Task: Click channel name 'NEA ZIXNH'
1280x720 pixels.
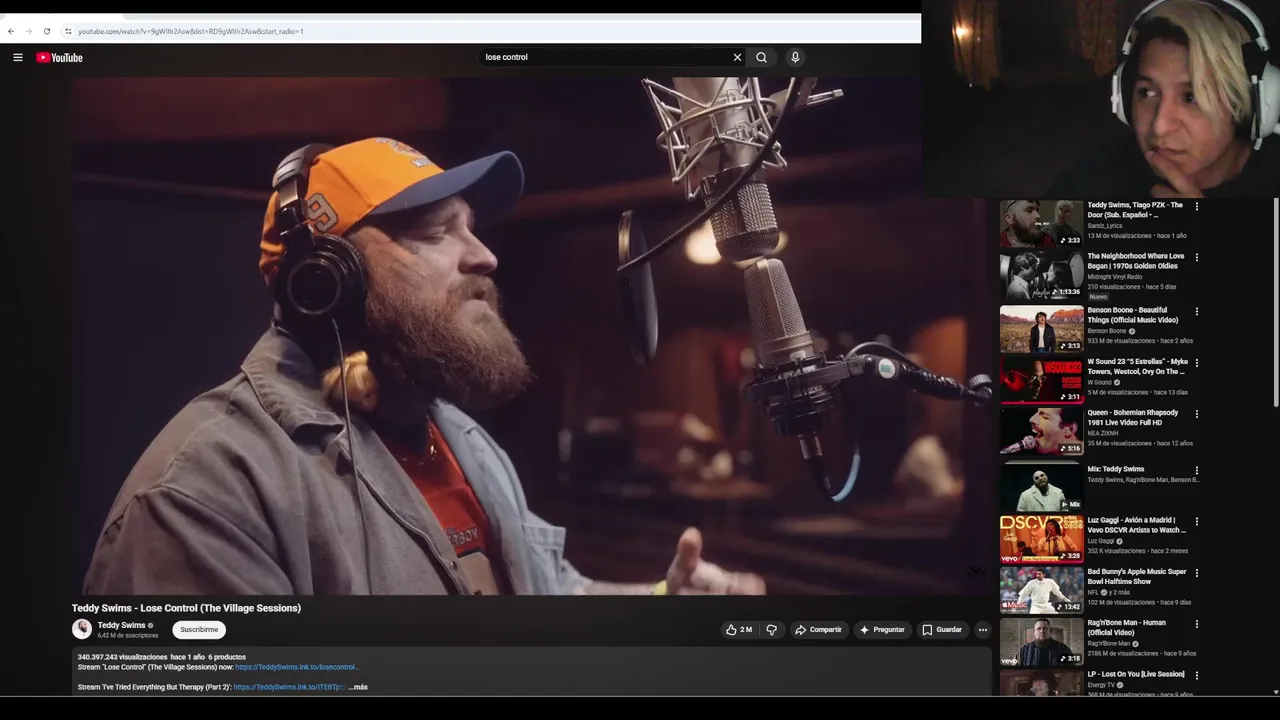Action: 1103,433
